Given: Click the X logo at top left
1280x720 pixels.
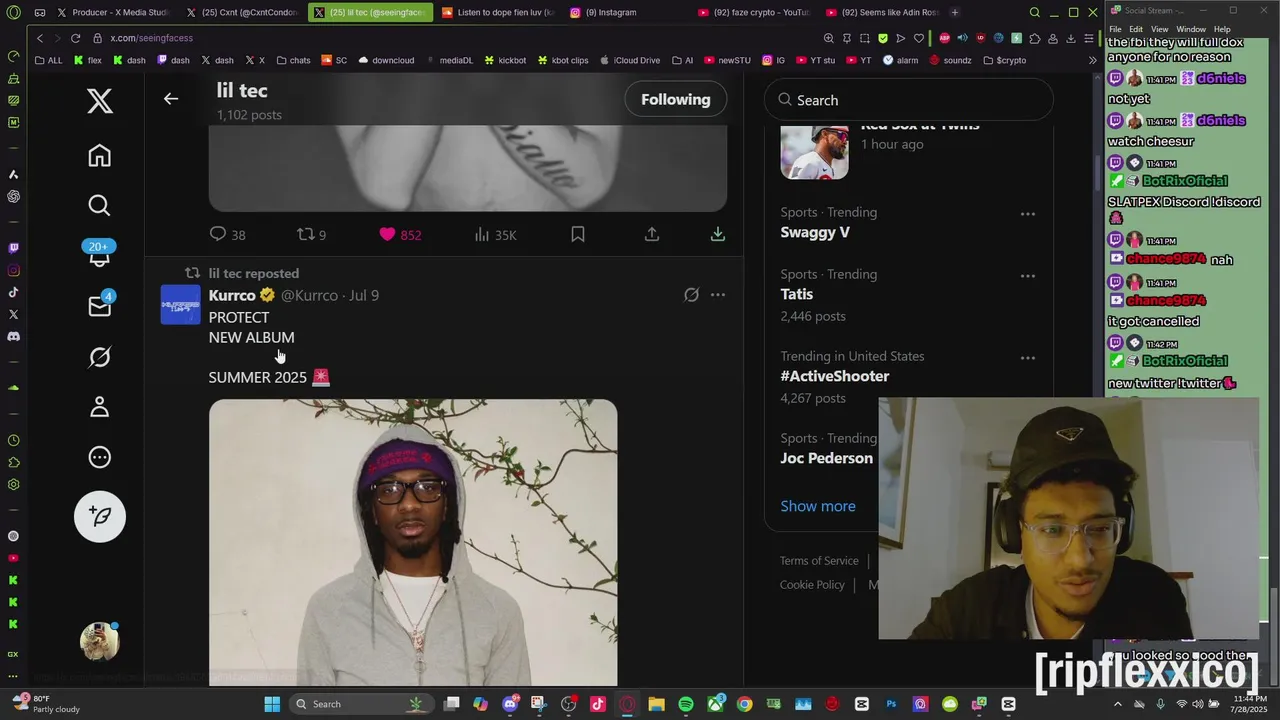Looking at the screenshot, I should (x=99, y=101).
